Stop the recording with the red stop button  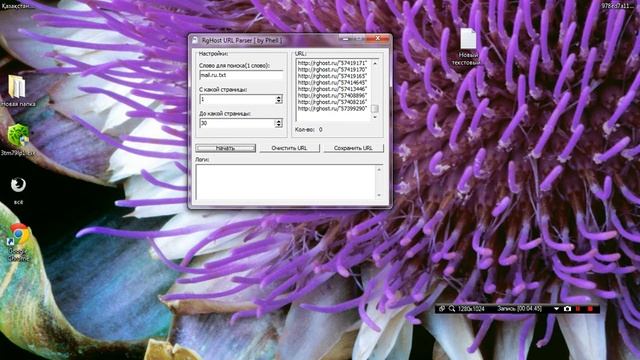click(x=590, y=309)
